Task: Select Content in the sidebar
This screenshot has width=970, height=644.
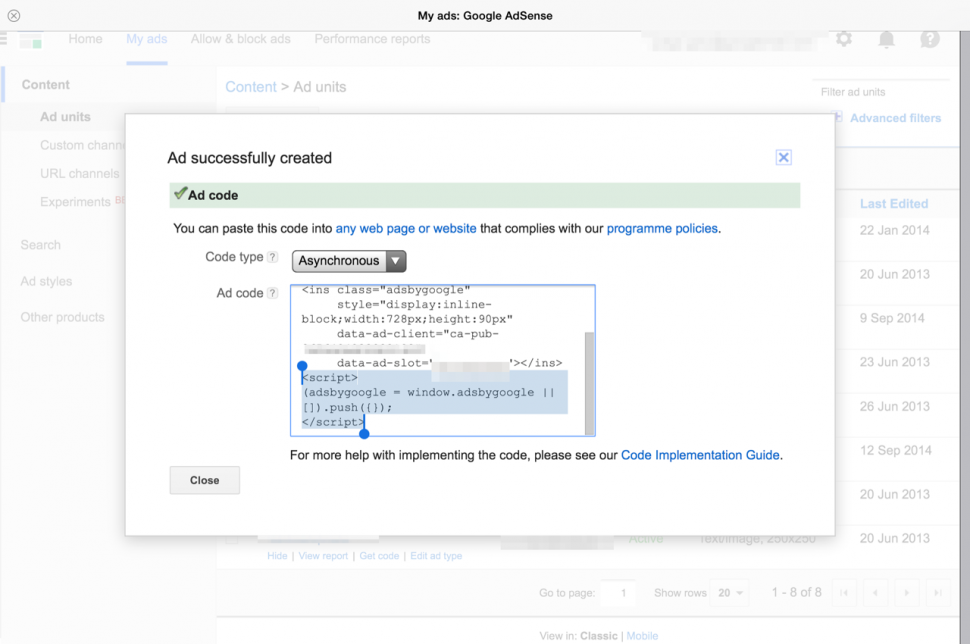Action: (46, 85)
